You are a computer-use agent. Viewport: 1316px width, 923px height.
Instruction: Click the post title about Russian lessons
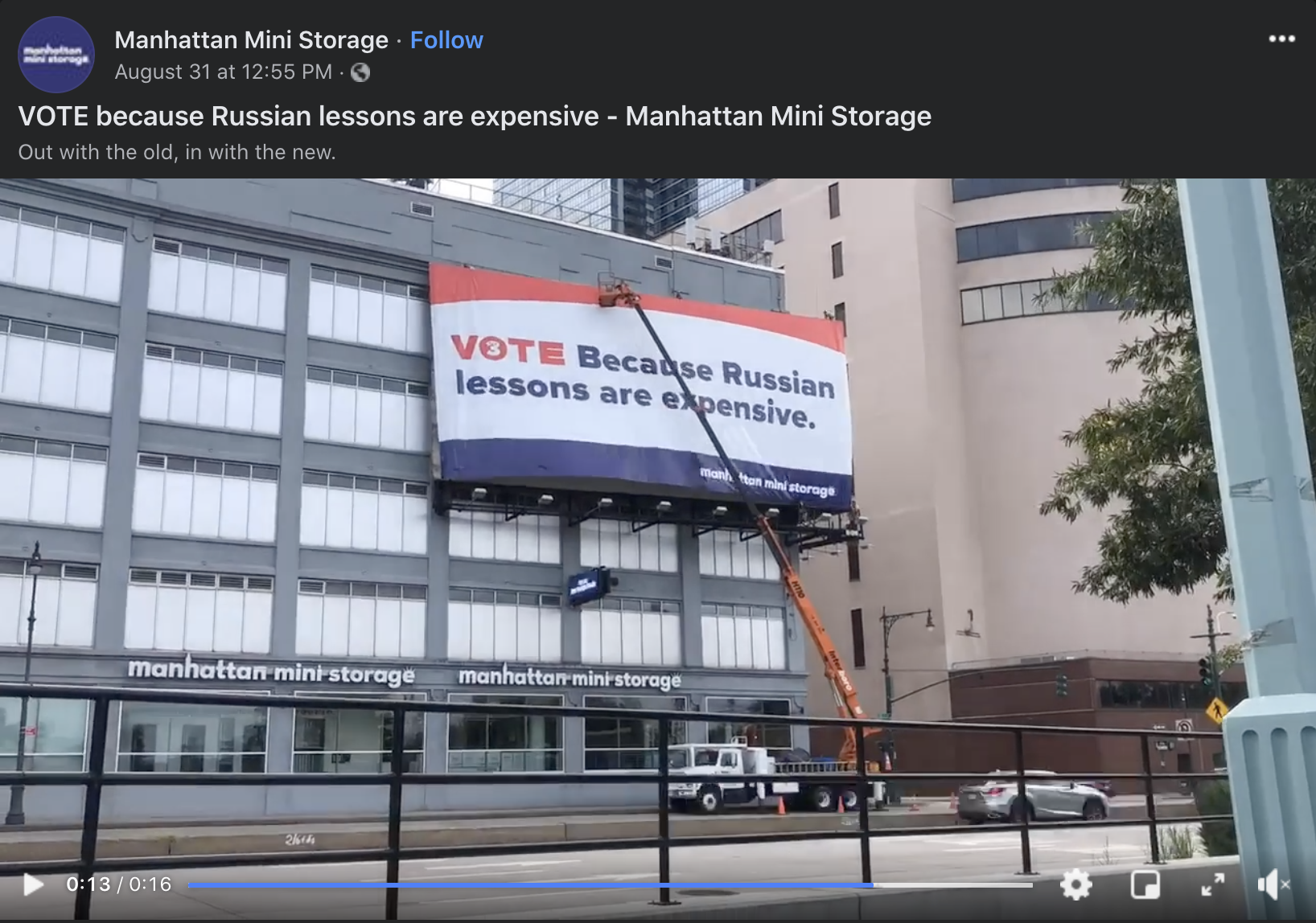[475, 117]
